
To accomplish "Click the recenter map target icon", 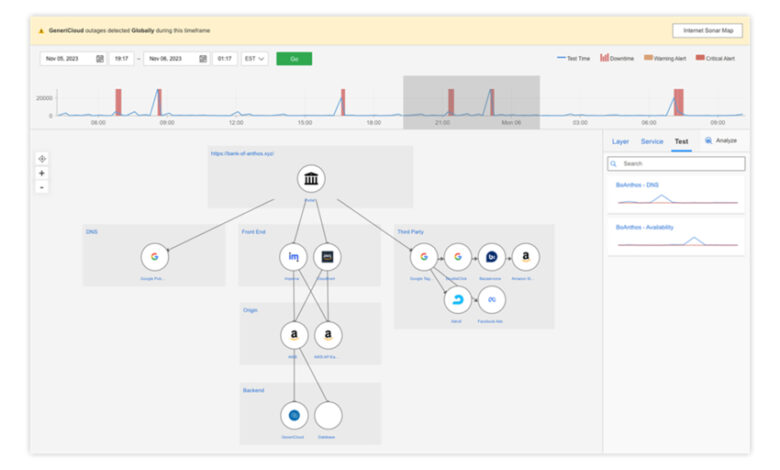I will pyautogui.click(x=41, y=158).
